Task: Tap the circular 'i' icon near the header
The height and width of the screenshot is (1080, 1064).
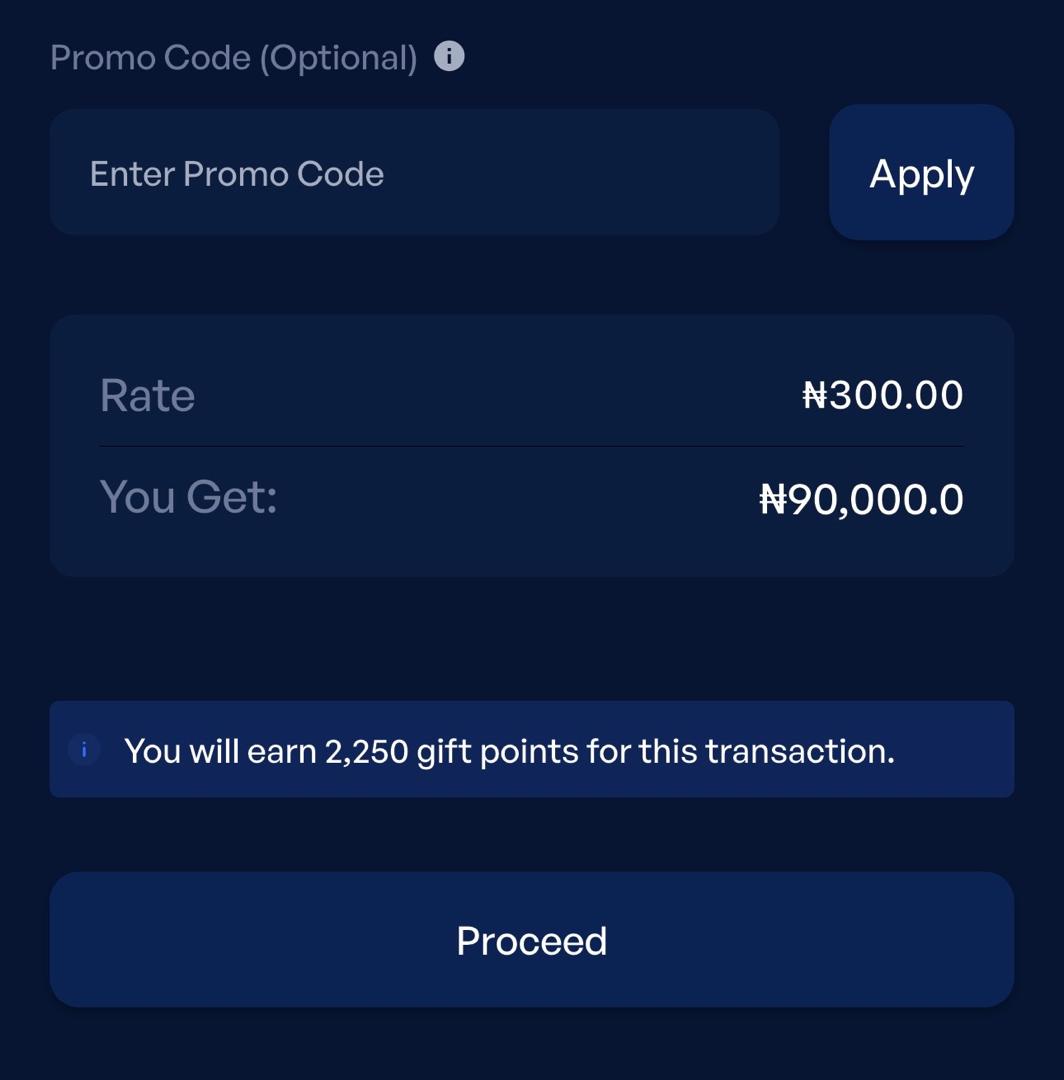Action: tap(450, 57)
